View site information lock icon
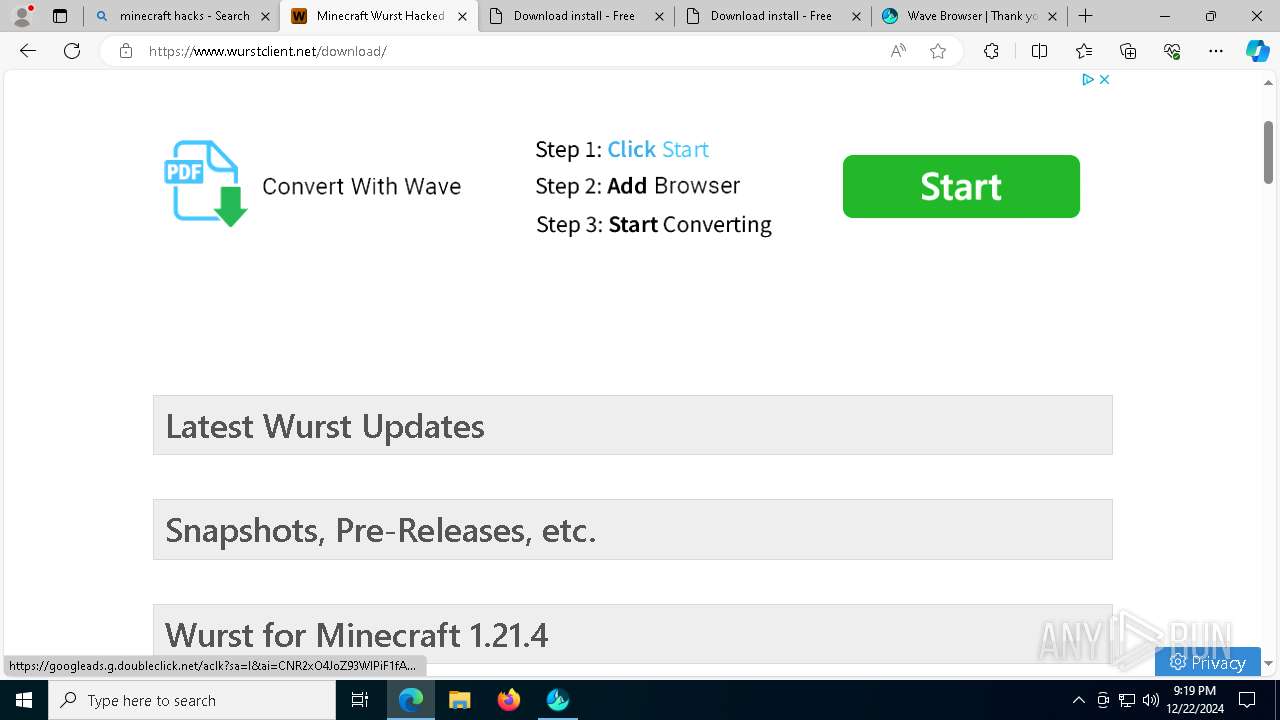 (126, 51)
